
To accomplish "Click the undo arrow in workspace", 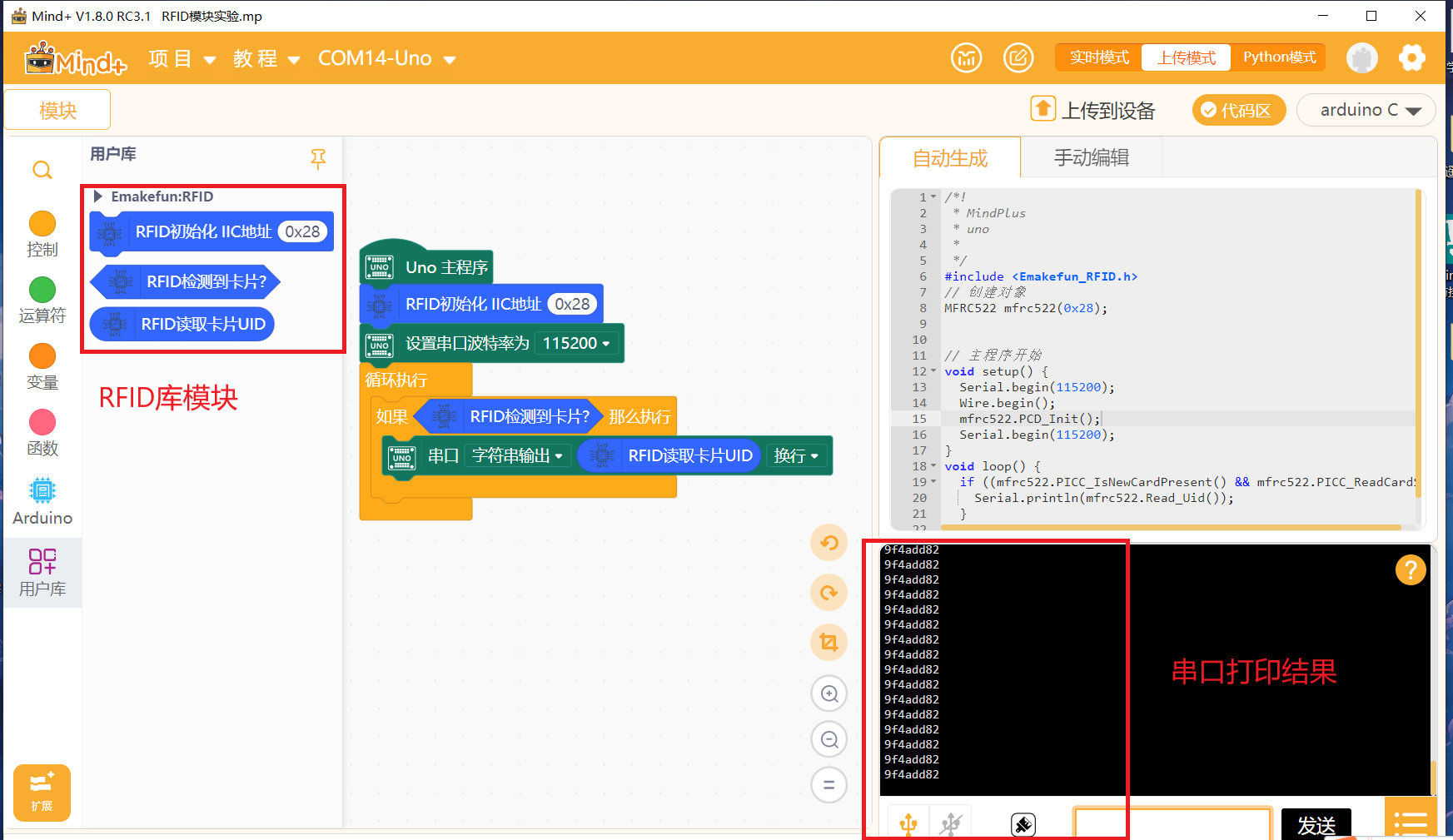I will pos(829,543).
